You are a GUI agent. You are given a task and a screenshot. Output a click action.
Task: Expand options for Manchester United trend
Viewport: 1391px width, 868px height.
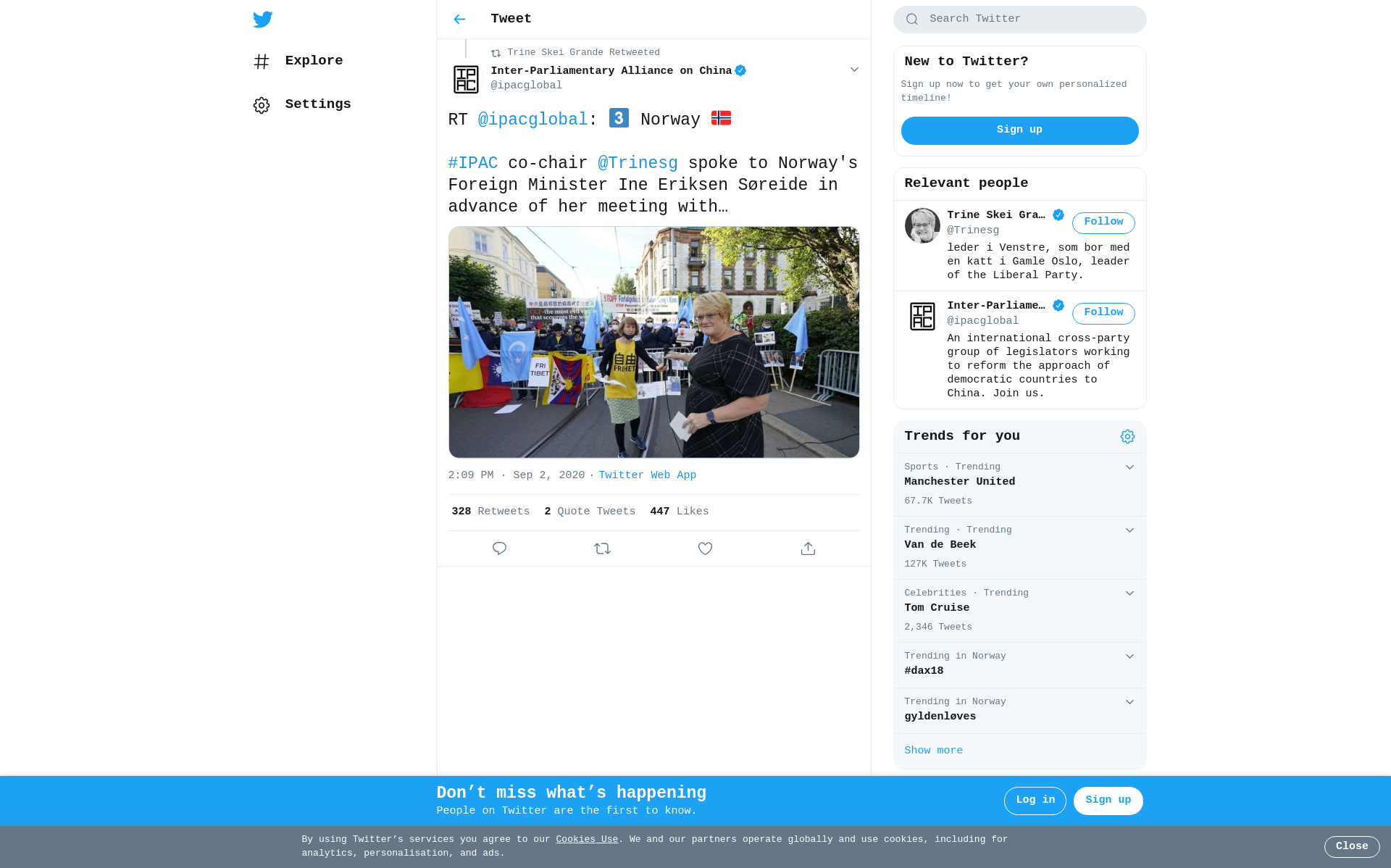click(x=1129, y=467)
